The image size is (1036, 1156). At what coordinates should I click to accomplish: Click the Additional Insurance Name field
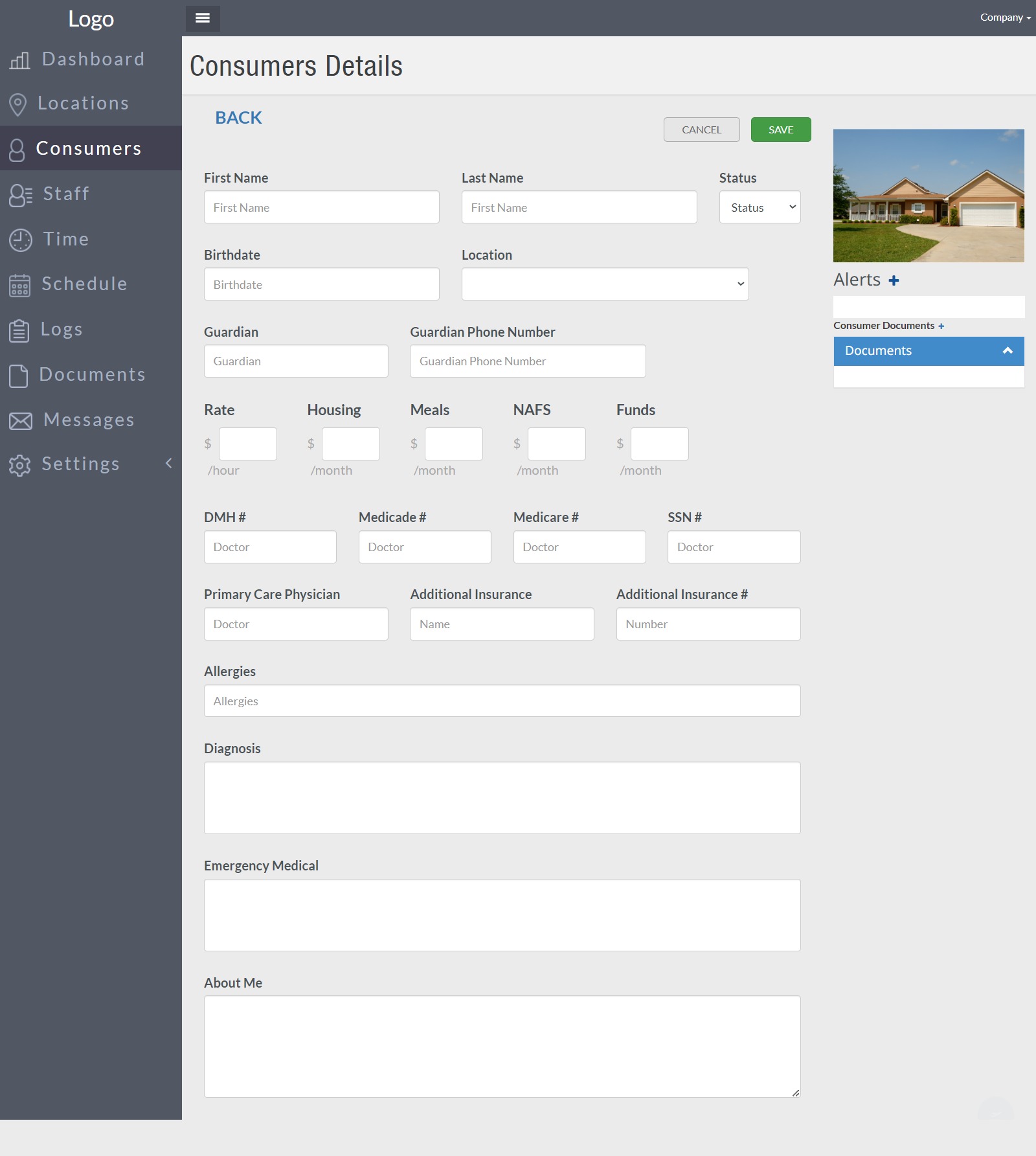(502, 624)
